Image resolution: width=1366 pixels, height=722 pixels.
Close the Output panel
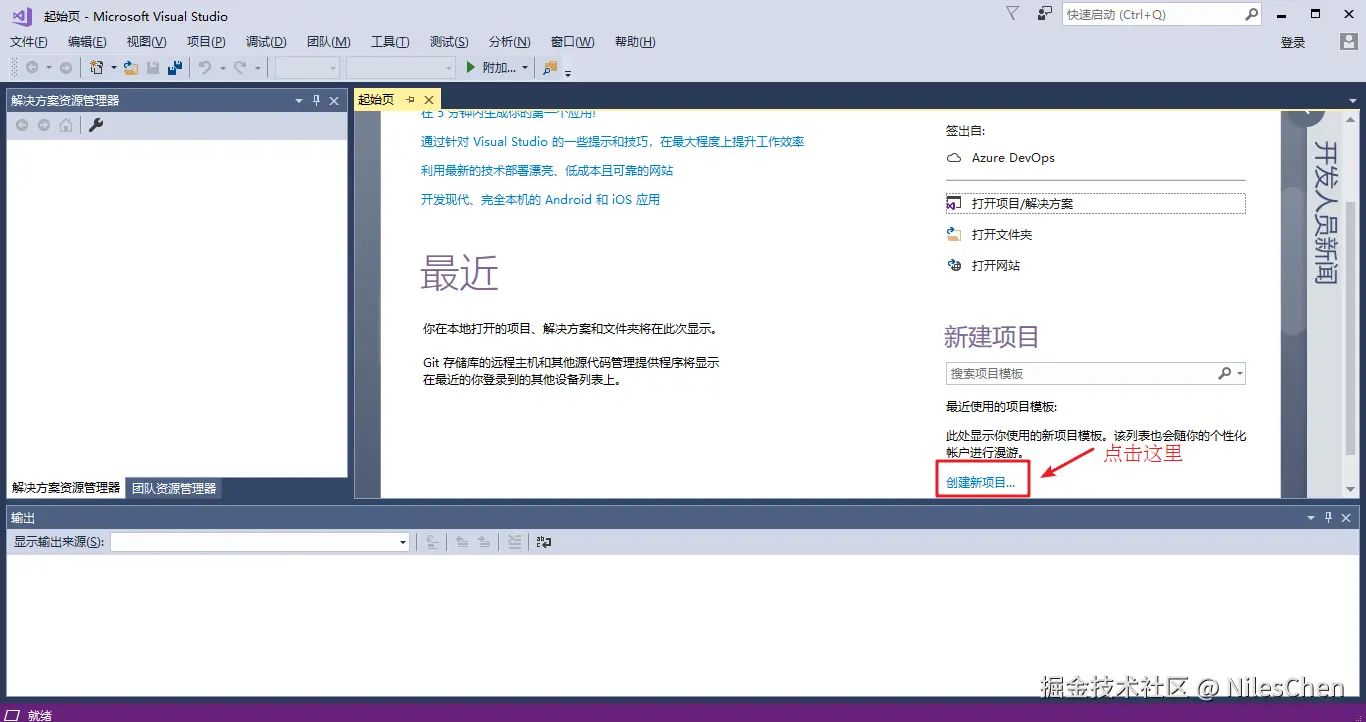coord(1346,517)
